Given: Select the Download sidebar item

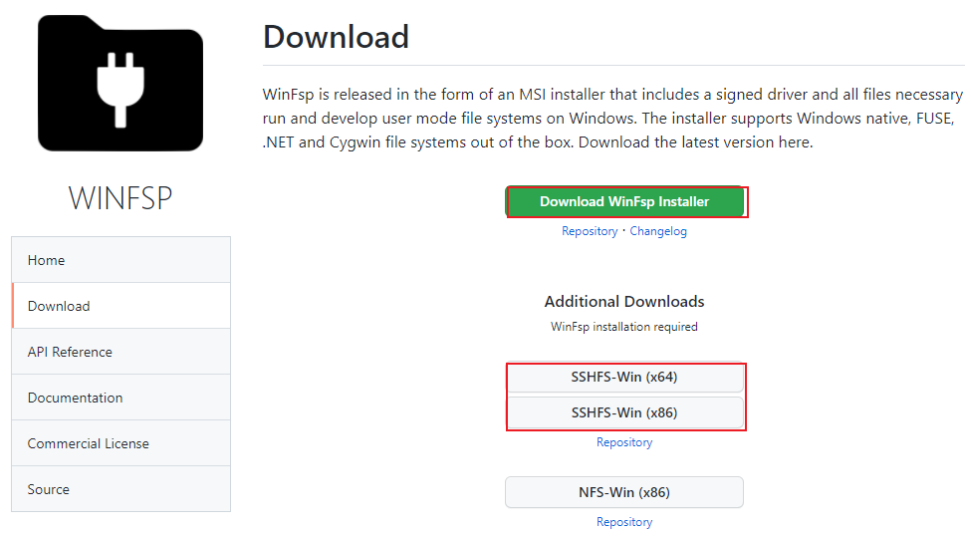Looking at the screenshot, I should click(x=121, y=306).
